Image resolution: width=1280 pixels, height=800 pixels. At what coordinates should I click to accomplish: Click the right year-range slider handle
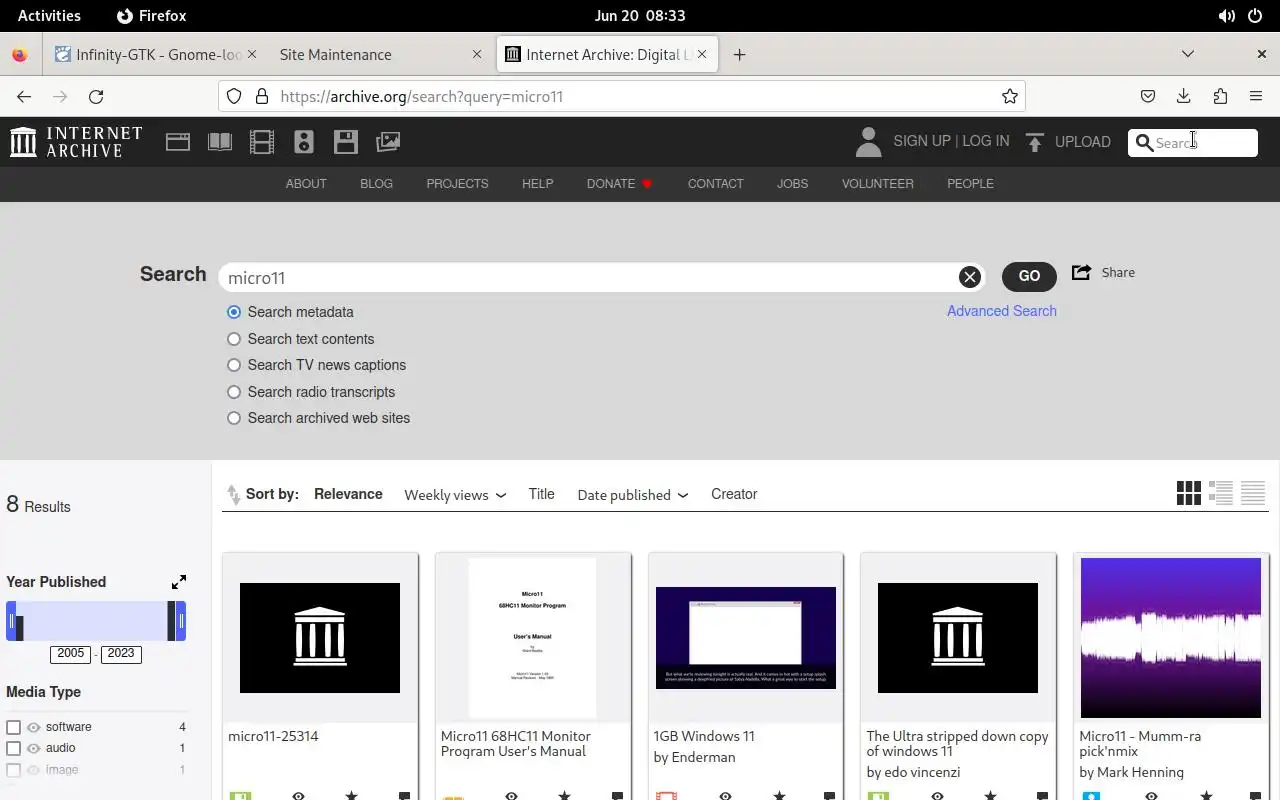[x=181, y=621]
